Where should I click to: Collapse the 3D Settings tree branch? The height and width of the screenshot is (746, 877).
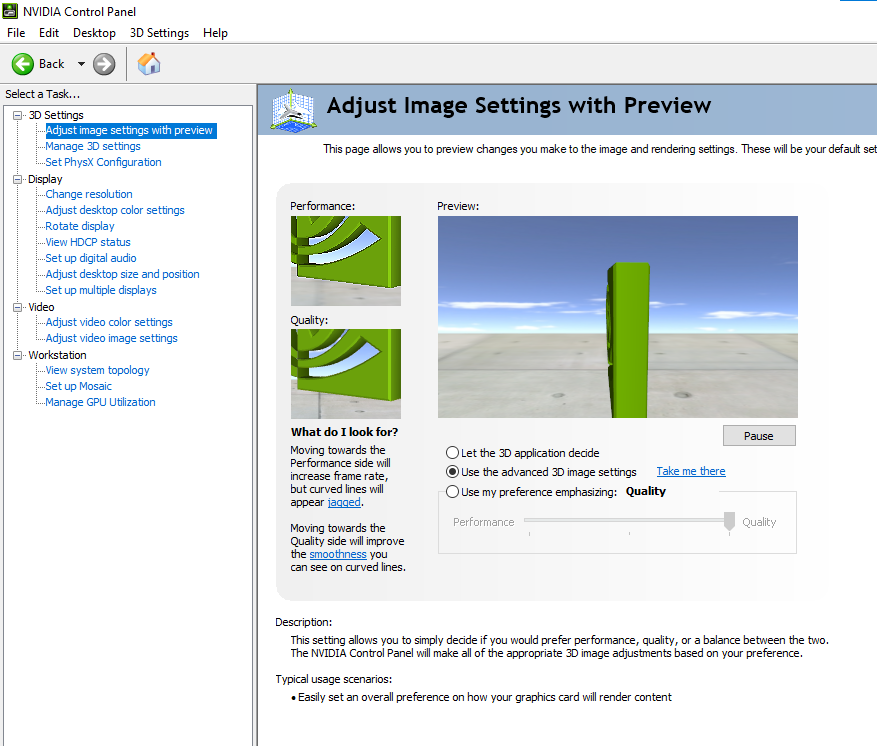16,114
